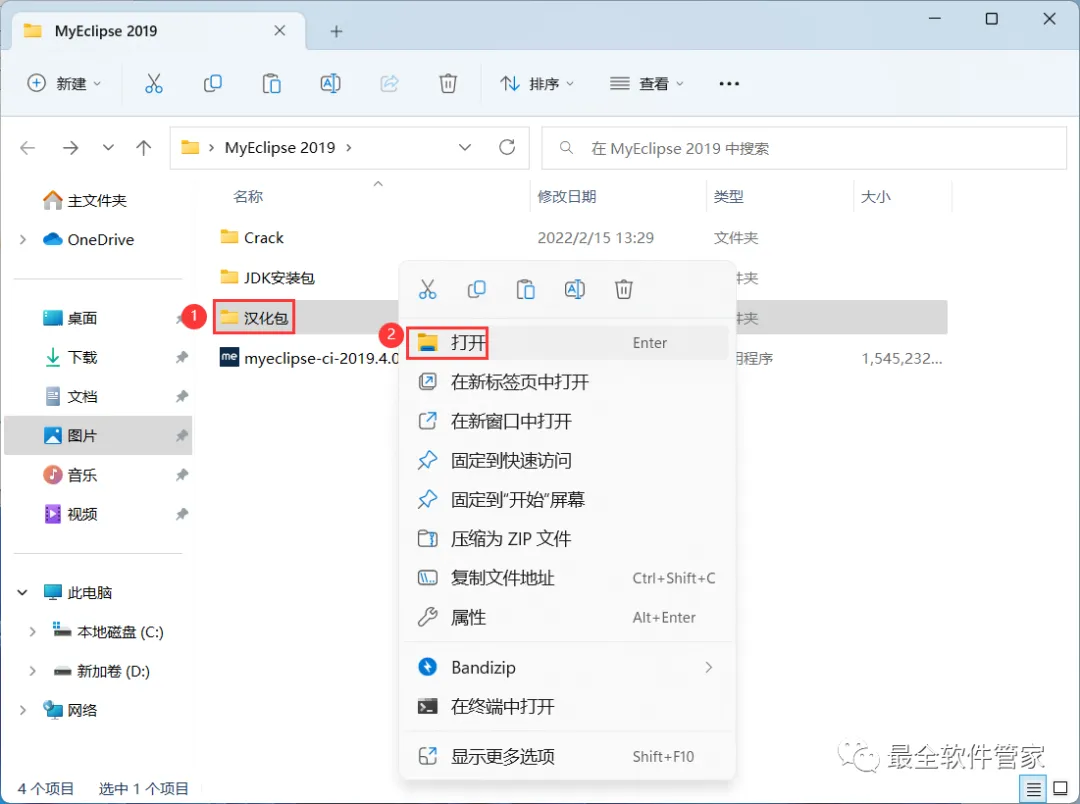
Task: Click the Delete trash icon in the top toolbar
Action: click(448, 83)
